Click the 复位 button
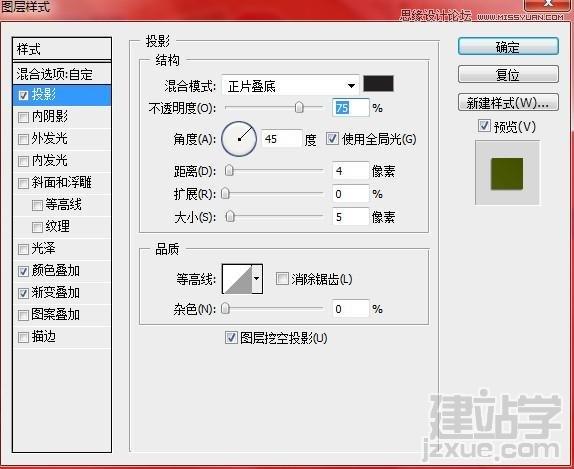 [508, 75]
